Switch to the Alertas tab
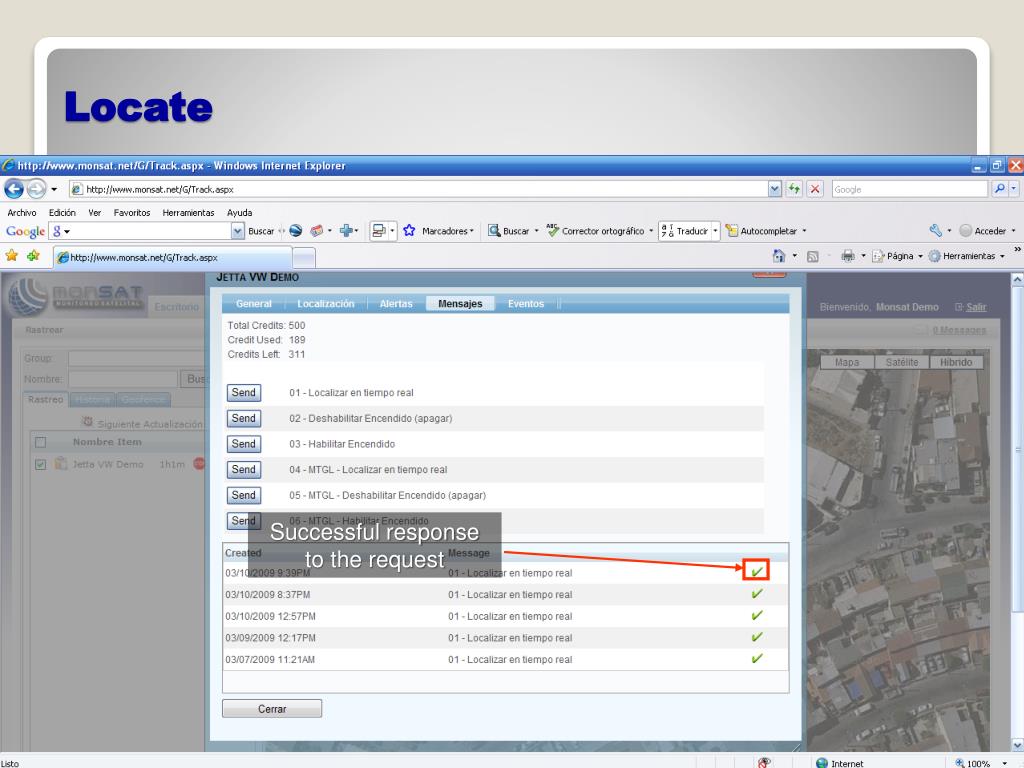 coord(396,304)
